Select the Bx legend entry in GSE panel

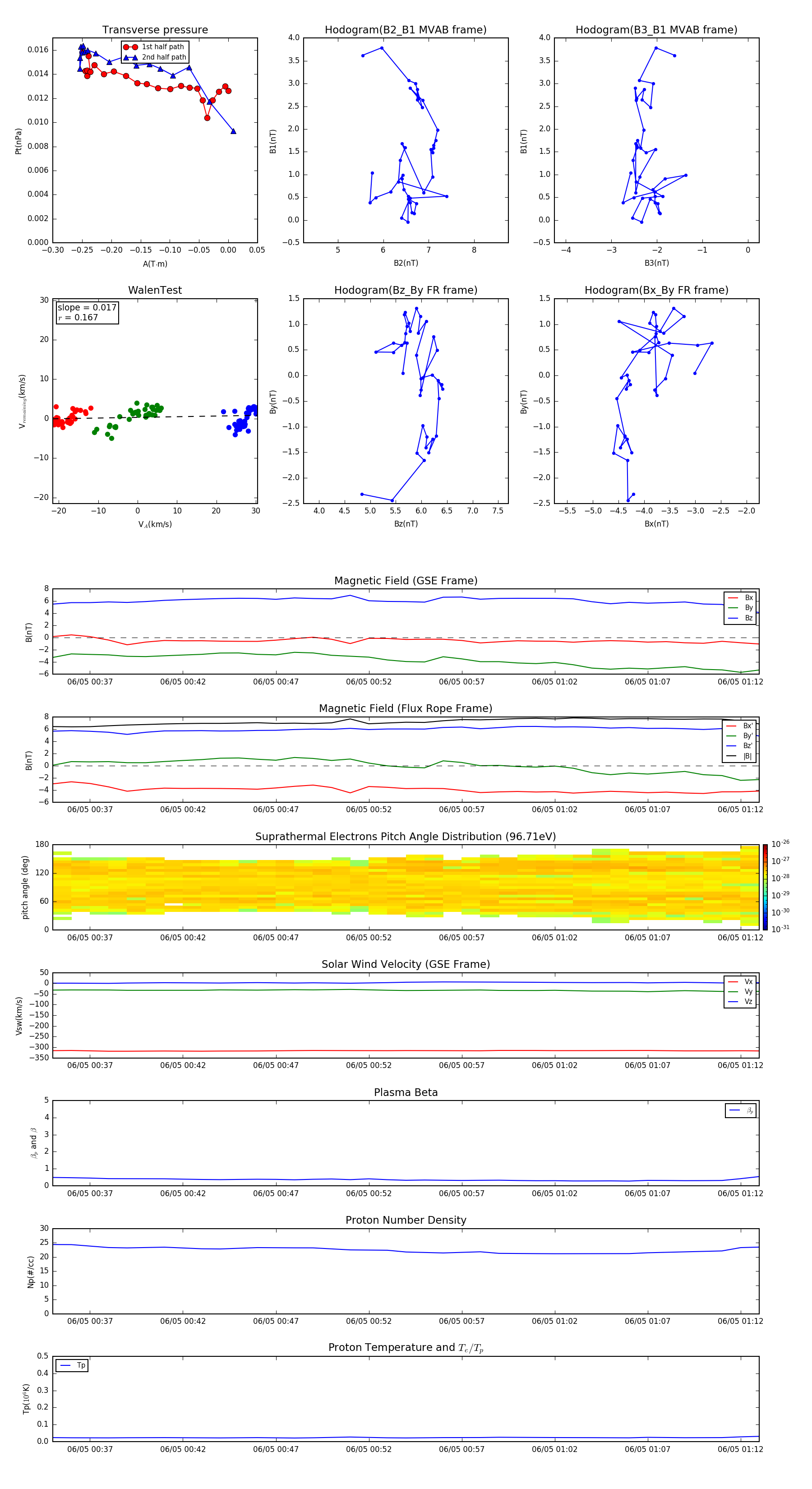click(x=740, y=598)
